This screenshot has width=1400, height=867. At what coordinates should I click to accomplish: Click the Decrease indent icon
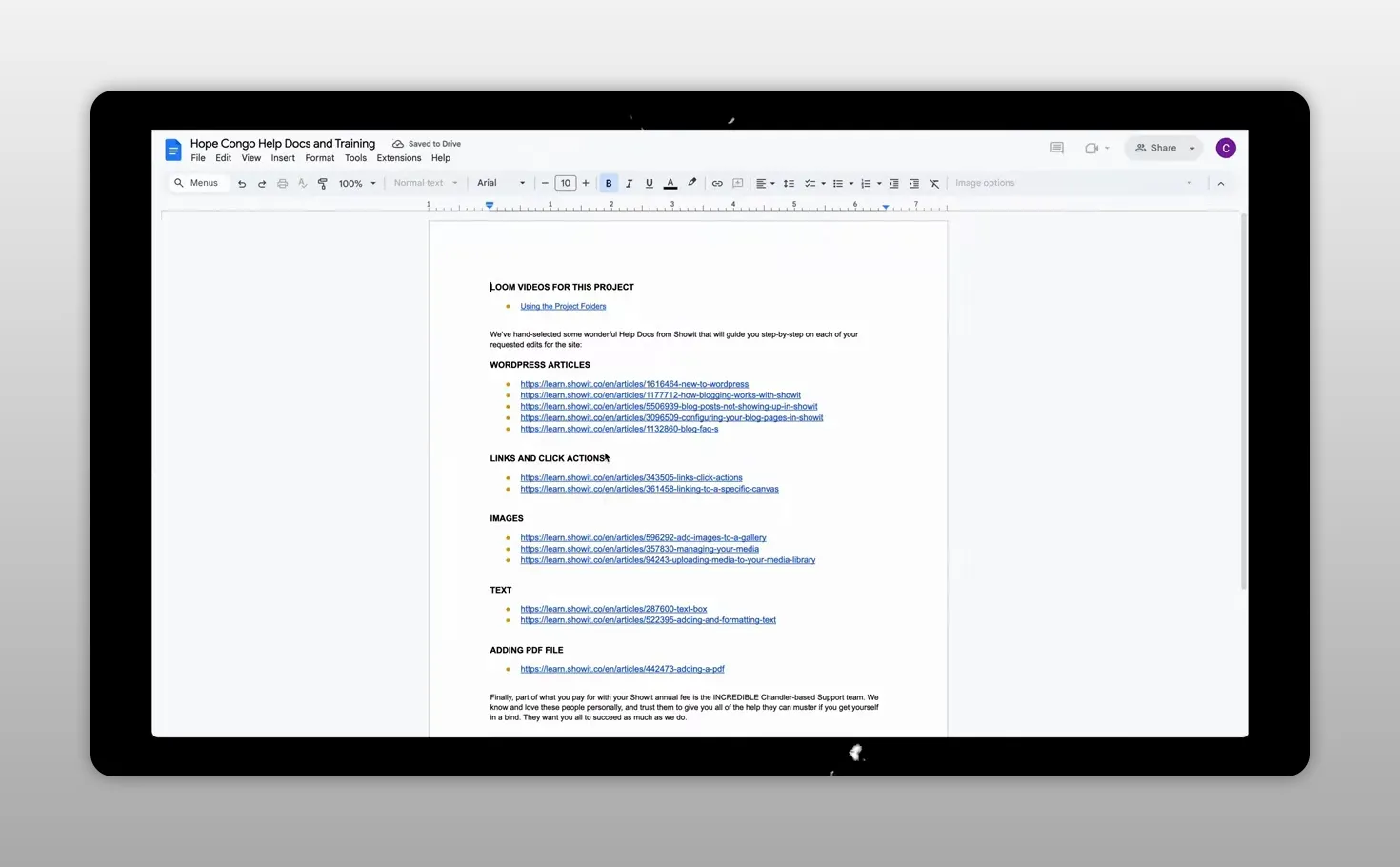pos(893,183)
